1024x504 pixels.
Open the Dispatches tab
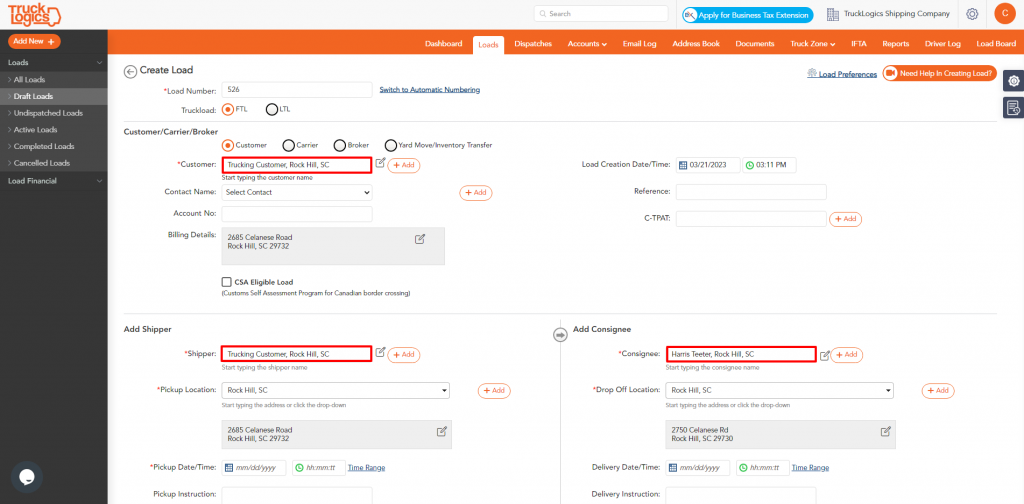pos(533,44)
